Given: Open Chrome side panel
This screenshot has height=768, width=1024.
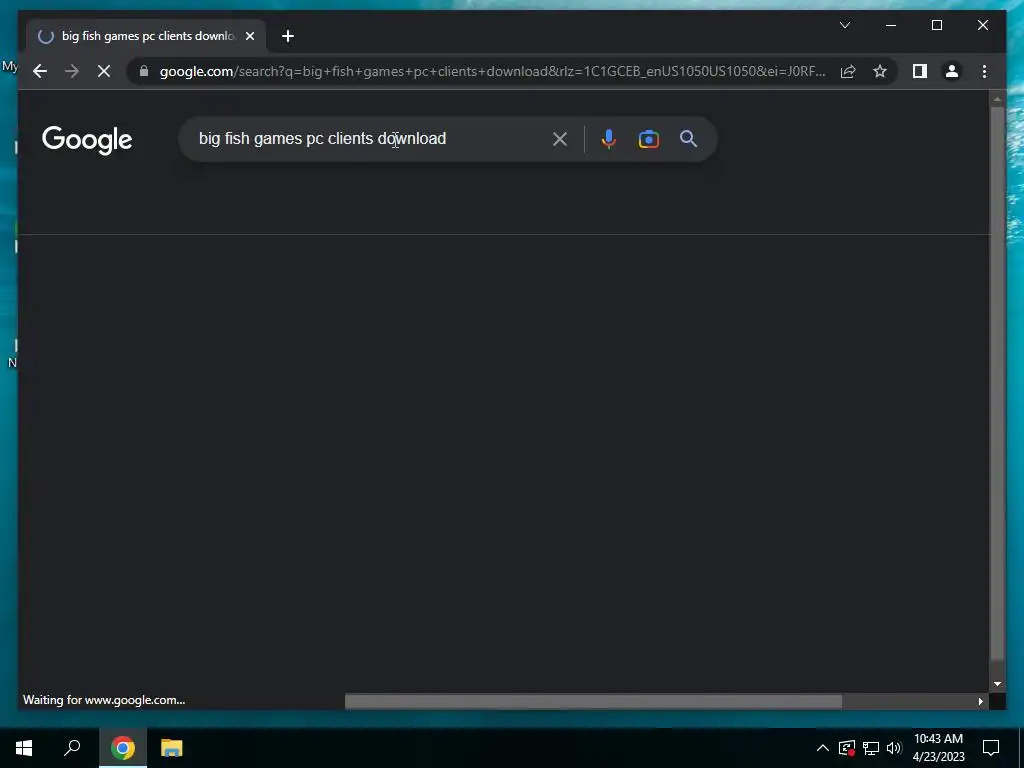Looking at the screenshot, I should (920, 71).
